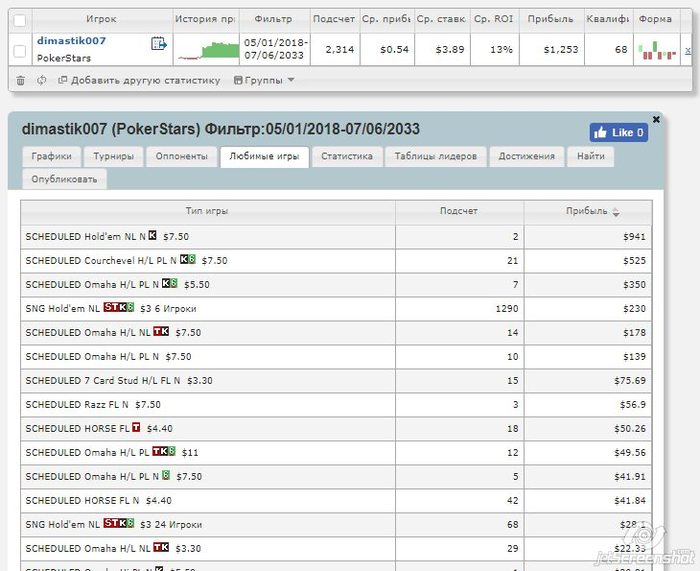700x571 pixels.
Task: Sort by the Прибыль column arrow icon
Action: tap(616, 213)
